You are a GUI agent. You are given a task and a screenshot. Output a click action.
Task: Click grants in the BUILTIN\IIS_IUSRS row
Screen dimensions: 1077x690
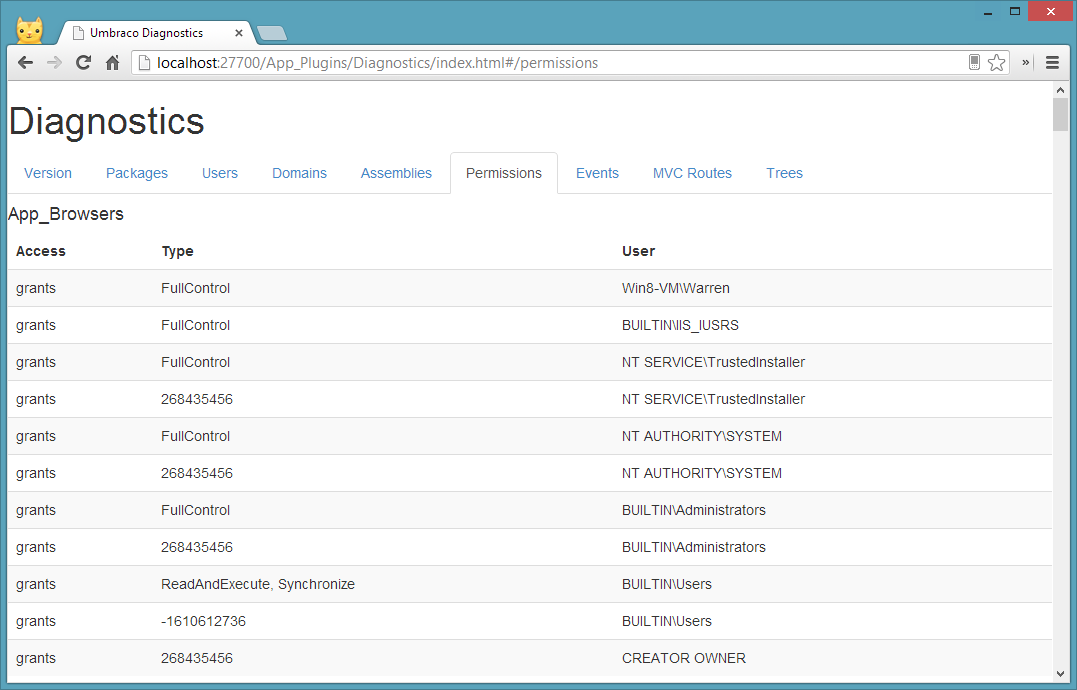[36, 325]
